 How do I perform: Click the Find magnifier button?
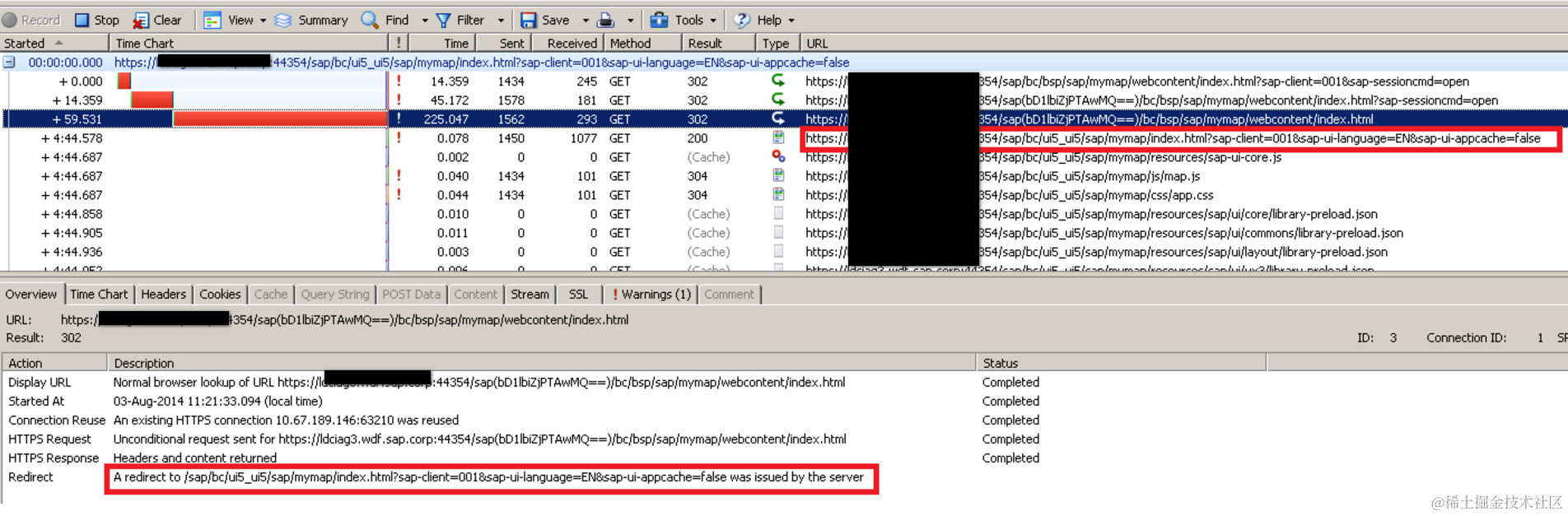point(385,20)
